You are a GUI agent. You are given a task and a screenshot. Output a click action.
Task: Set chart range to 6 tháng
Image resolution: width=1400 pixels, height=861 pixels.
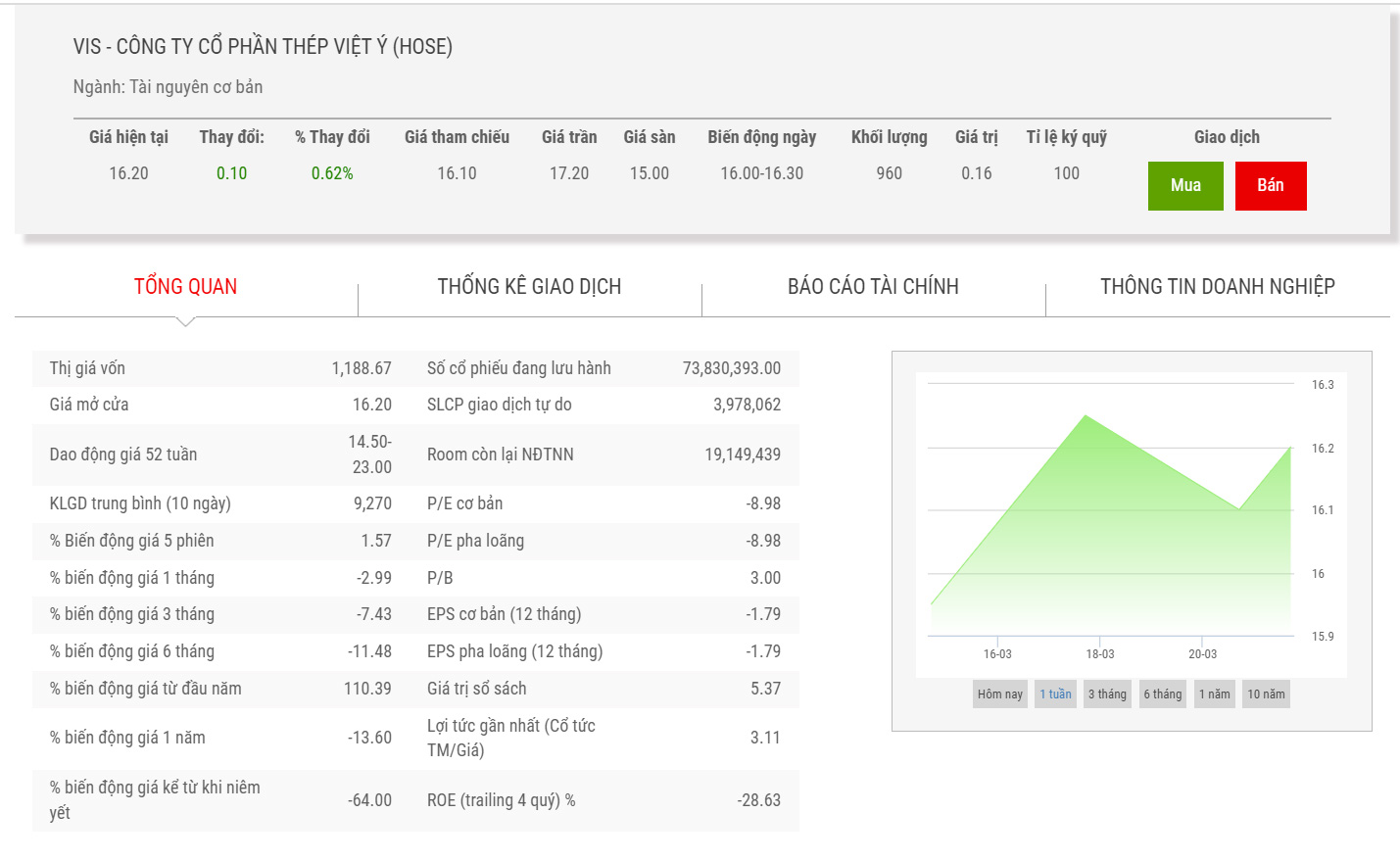click(1163, 694)
